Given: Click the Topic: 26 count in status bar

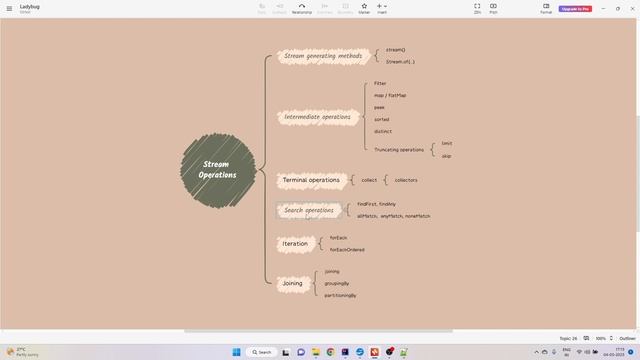Looking at the screenshot, I should coord(568,338).
